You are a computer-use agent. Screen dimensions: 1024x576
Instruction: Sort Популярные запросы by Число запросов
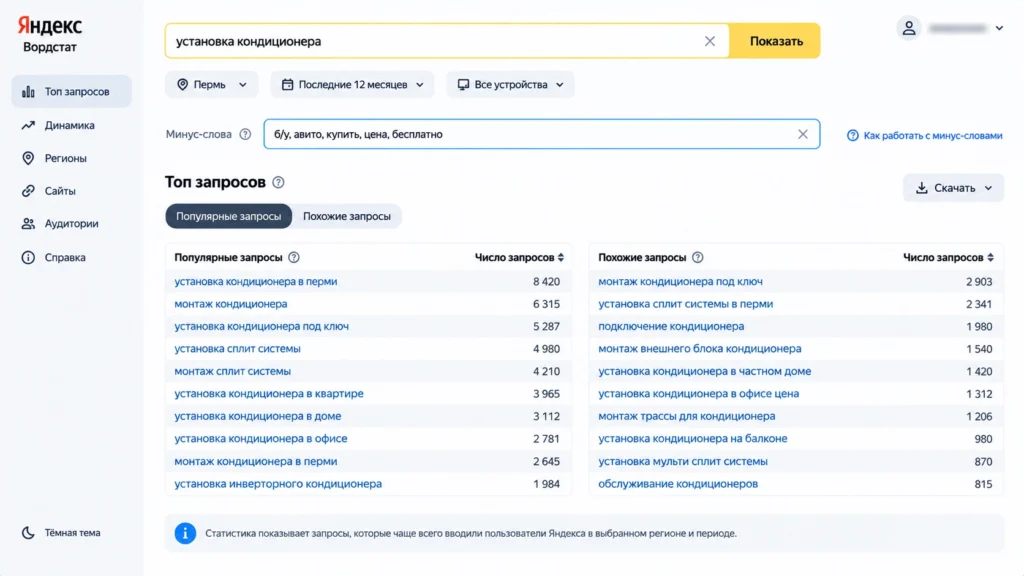(519, 257)
